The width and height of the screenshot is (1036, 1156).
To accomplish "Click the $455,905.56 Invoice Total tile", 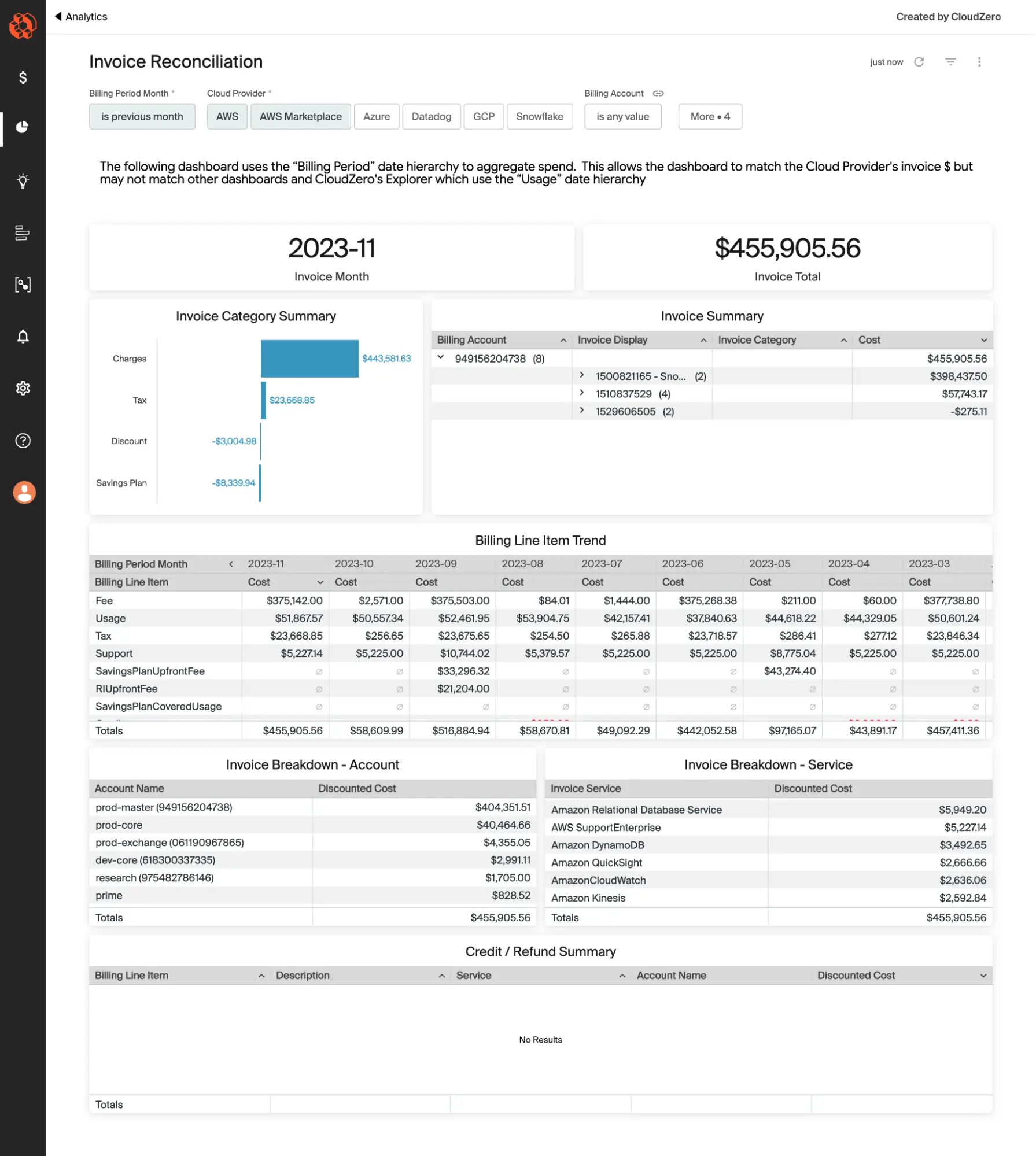I will click(787, 257).
